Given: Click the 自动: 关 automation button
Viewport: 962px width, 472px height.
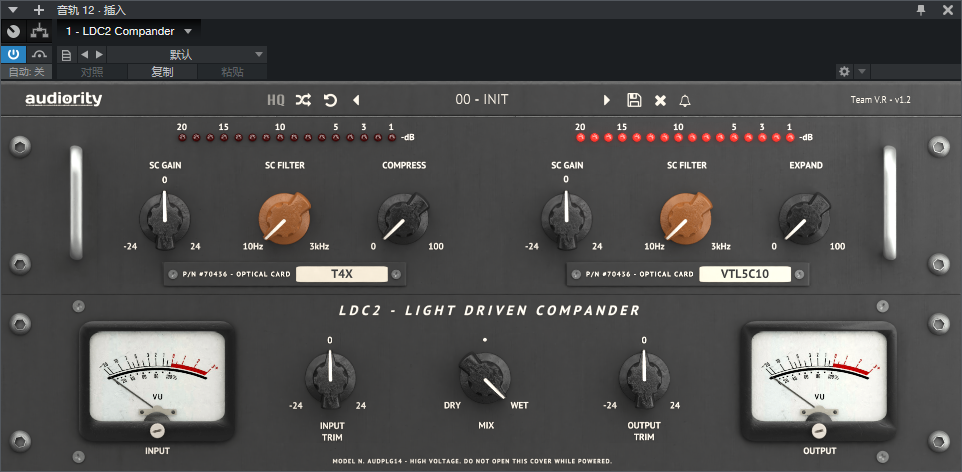Looking at the screenshot, I should click(x=26, y=72).
